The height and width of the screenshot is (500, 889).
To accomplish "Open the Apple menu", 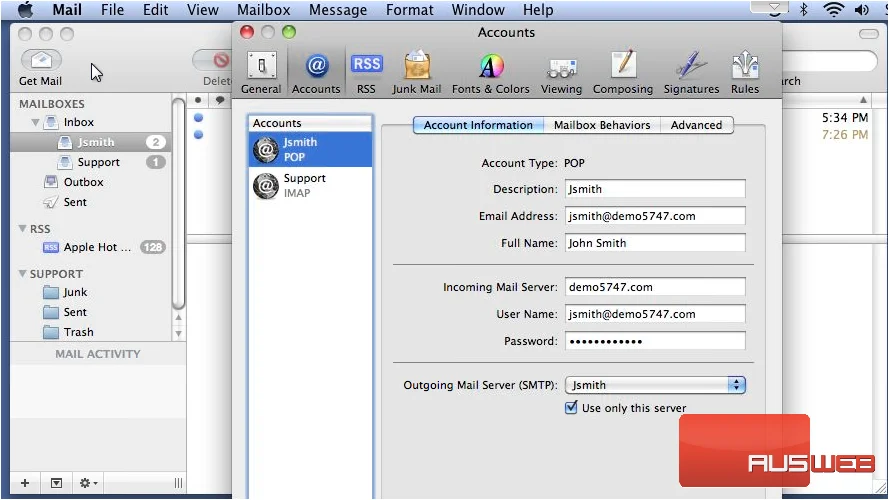I will click(x=26, y=10).
